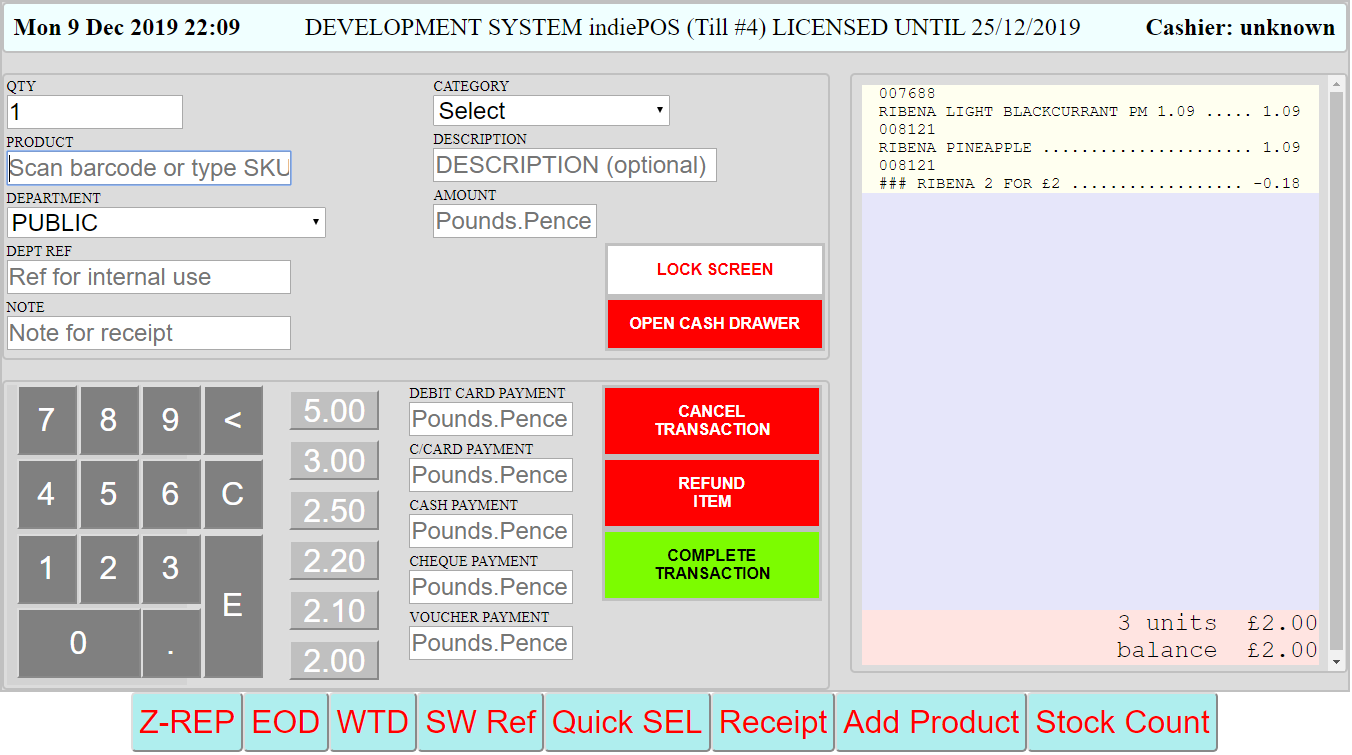Image resolution: width=1352 pixels, height=755 pixels.
Task: Select Ribena 2 for £2 discount line
Action: point(1089,184)
